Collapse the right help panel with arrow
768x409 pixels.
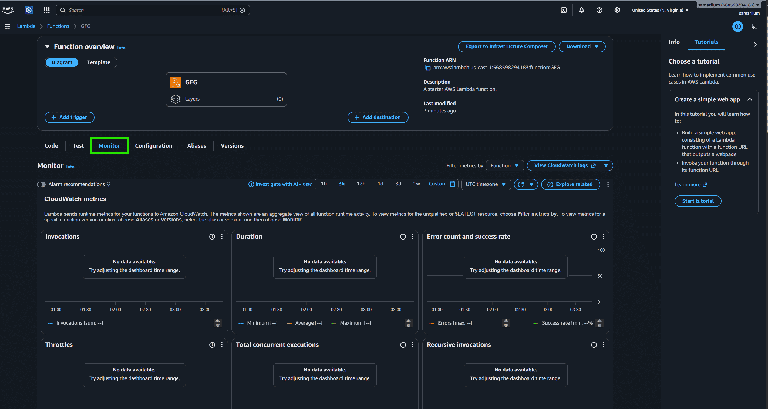(755, 44)
